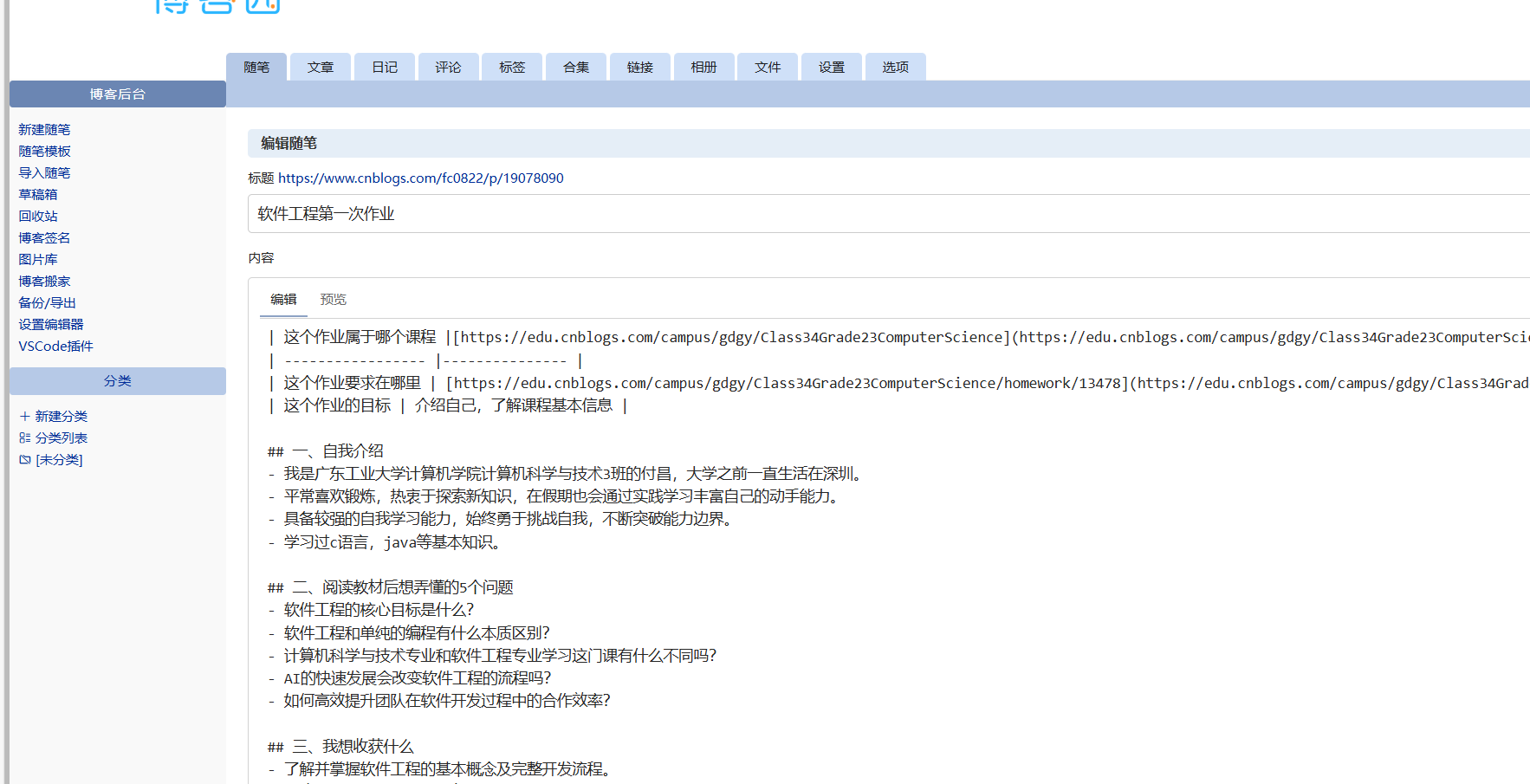Open the post URL link beside 标题
This screenshot has width=1530, height=784.
(420, 178)
